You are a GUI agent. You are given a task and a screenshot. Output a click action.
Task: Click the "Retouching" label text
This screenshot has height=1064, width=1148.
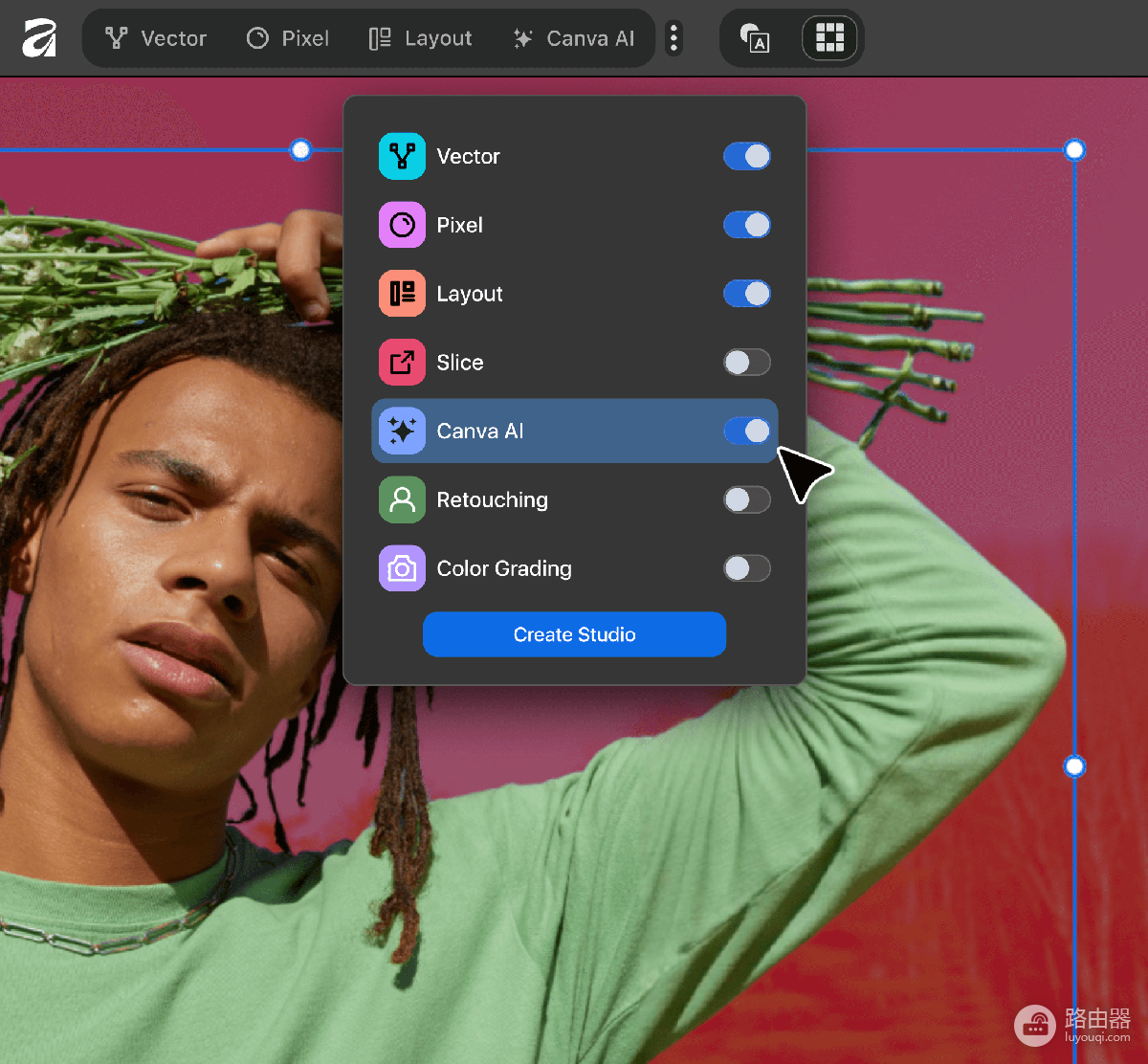[492, 499]
